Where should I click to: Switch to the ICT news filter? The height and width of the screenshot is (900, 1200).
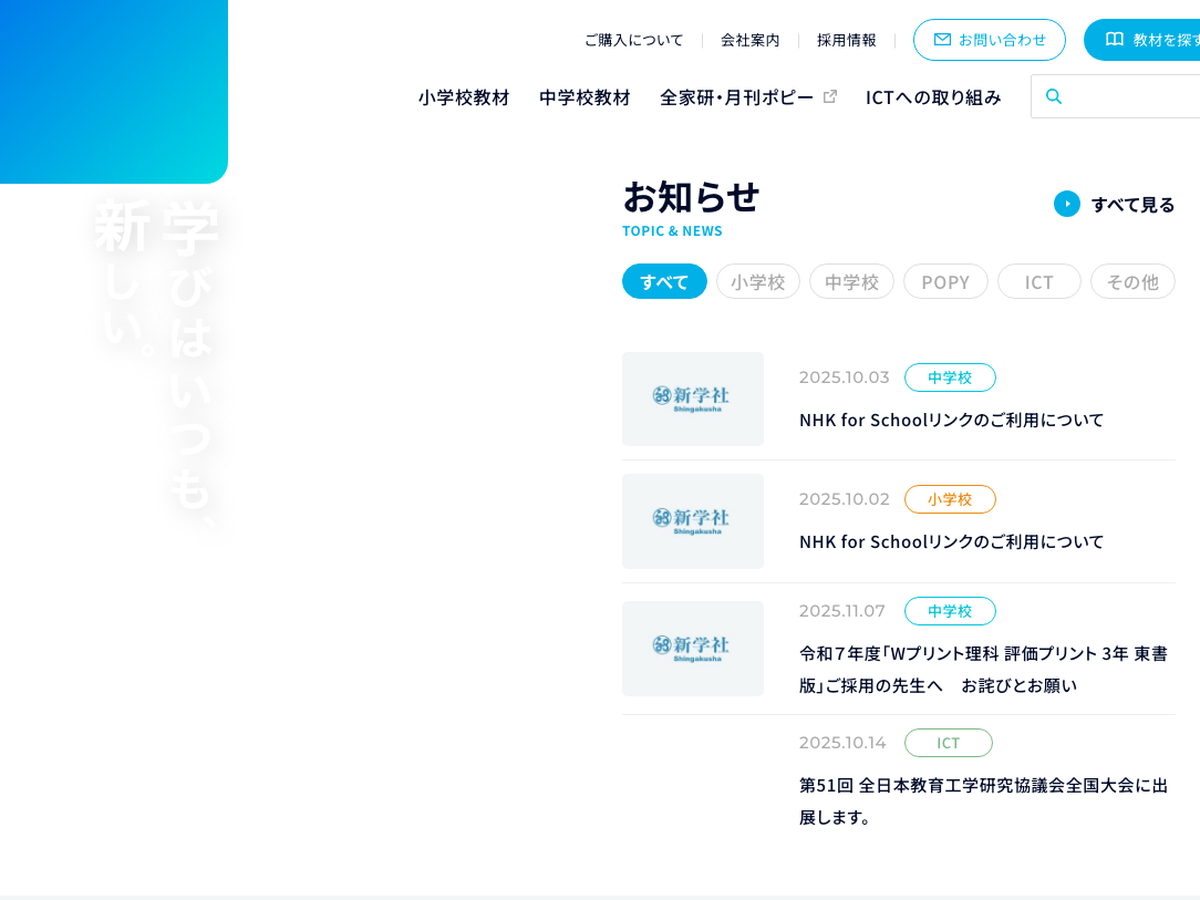[1039, 282]
